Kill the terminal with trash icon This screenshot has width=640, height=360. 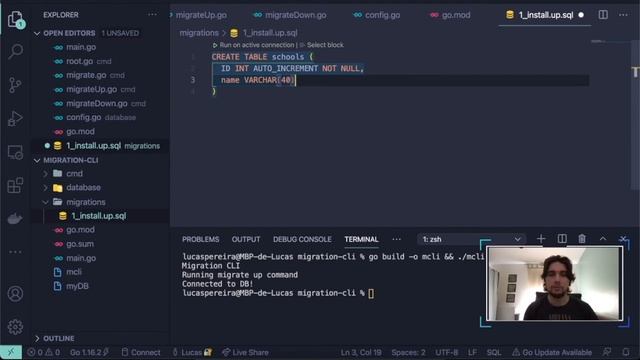582,239
